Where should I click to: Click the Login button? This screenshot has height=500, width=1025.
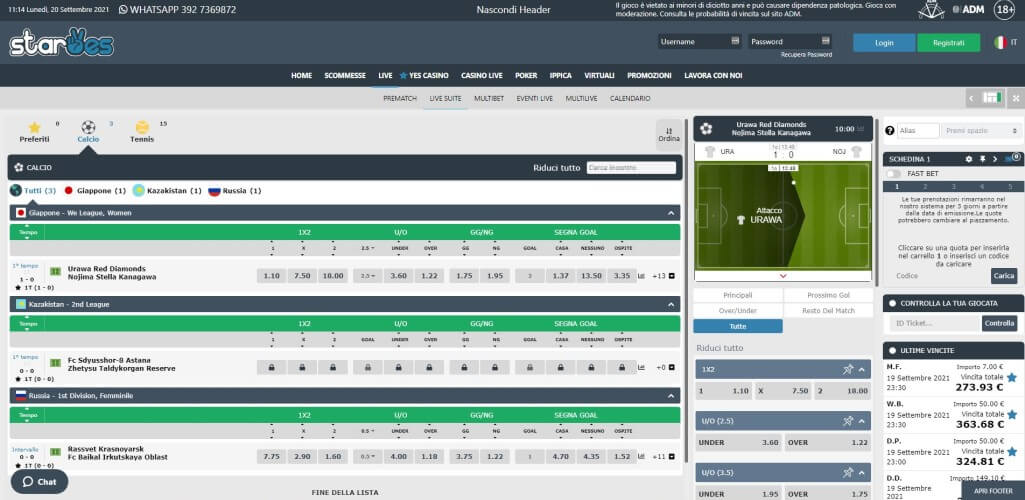(884, 42)
